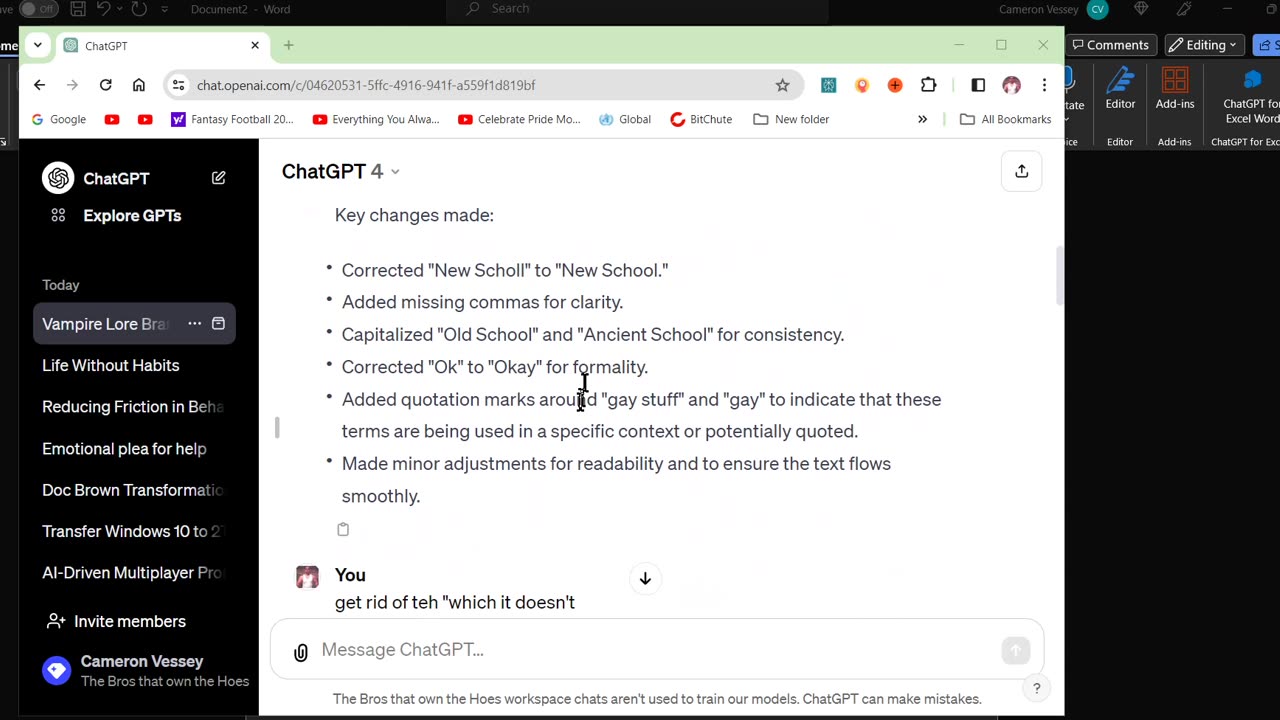This screenshot has width=1280, height=720.
Task: Expand the ChatGPT 4 model dropdown
Action: 341,171
